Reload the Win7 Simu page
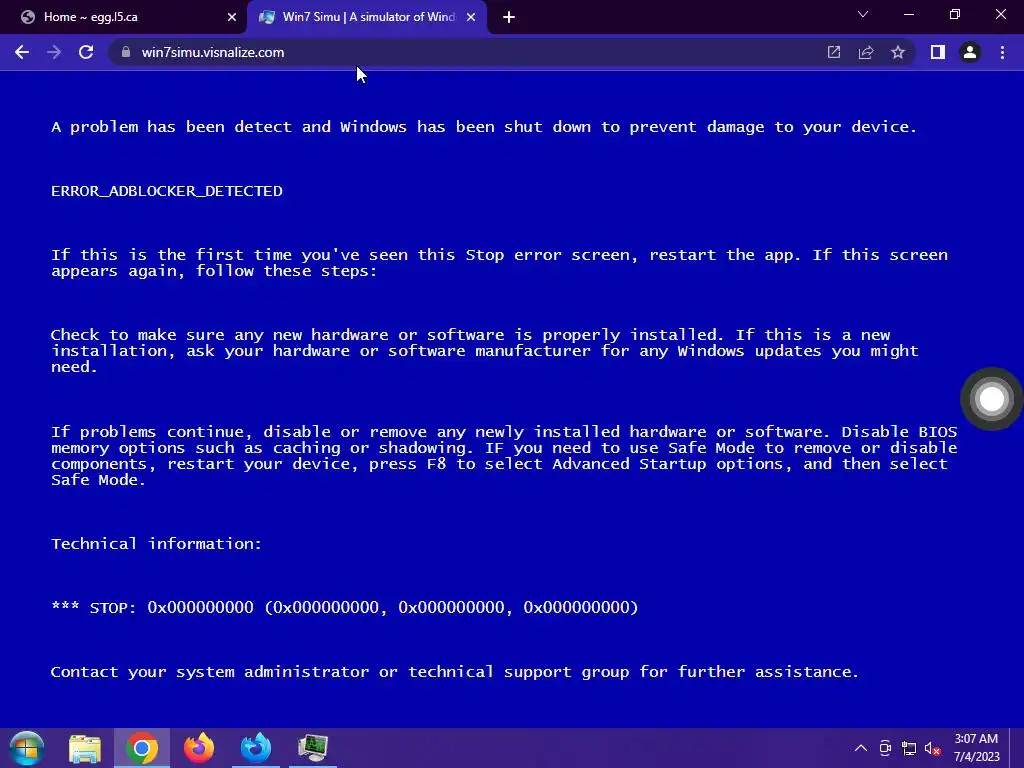 (86, 52)
